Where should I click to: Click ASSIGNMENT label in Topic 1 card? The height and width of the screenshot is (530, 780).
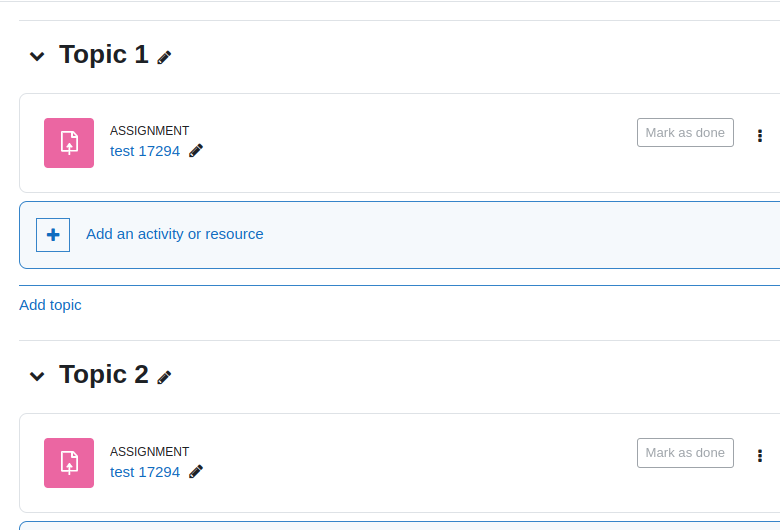click(x=149, y=131)
